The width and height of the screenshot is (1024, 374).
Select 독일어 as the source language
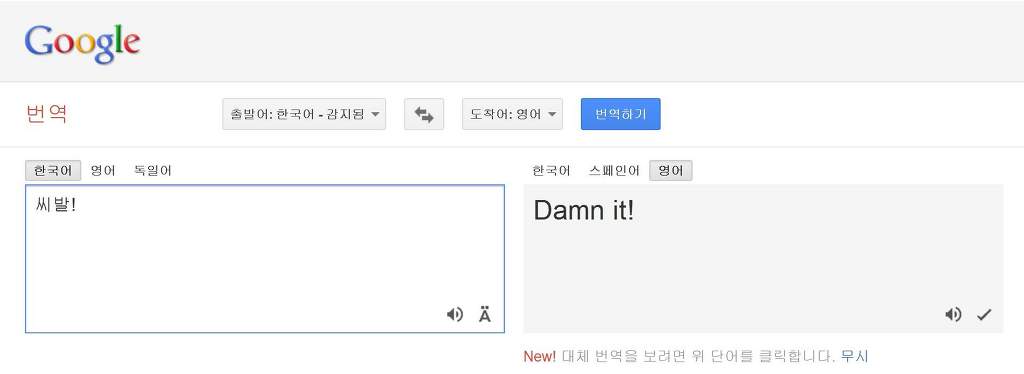(153, 170)
